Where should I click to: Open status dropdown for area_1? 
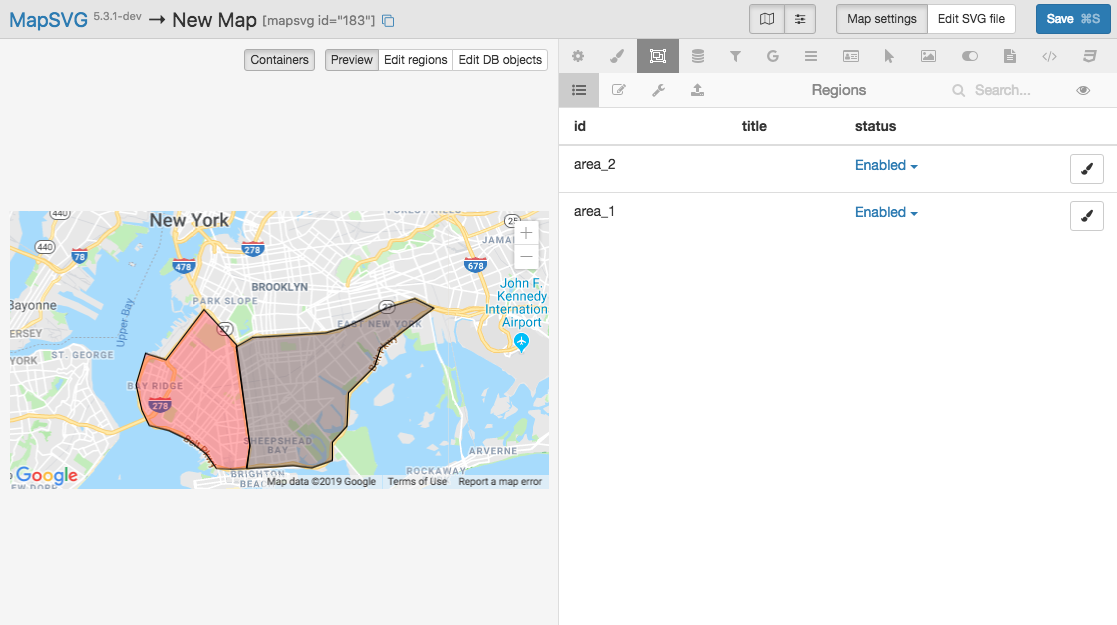[x=886, y=212]
